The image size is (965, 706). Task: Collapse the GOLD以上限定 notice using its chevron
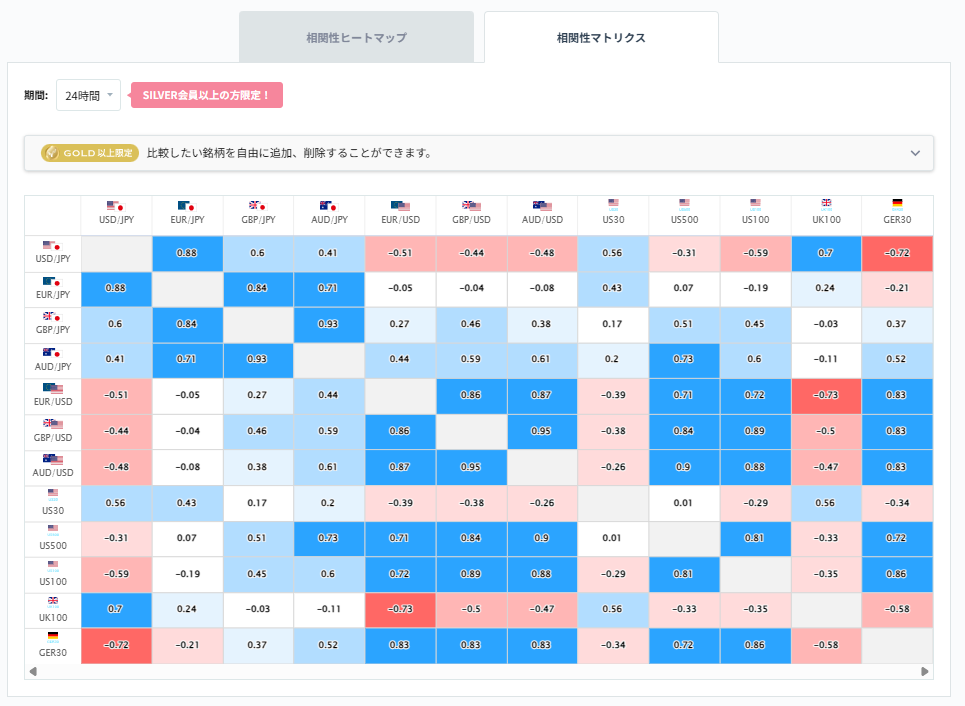click(914, 153)
